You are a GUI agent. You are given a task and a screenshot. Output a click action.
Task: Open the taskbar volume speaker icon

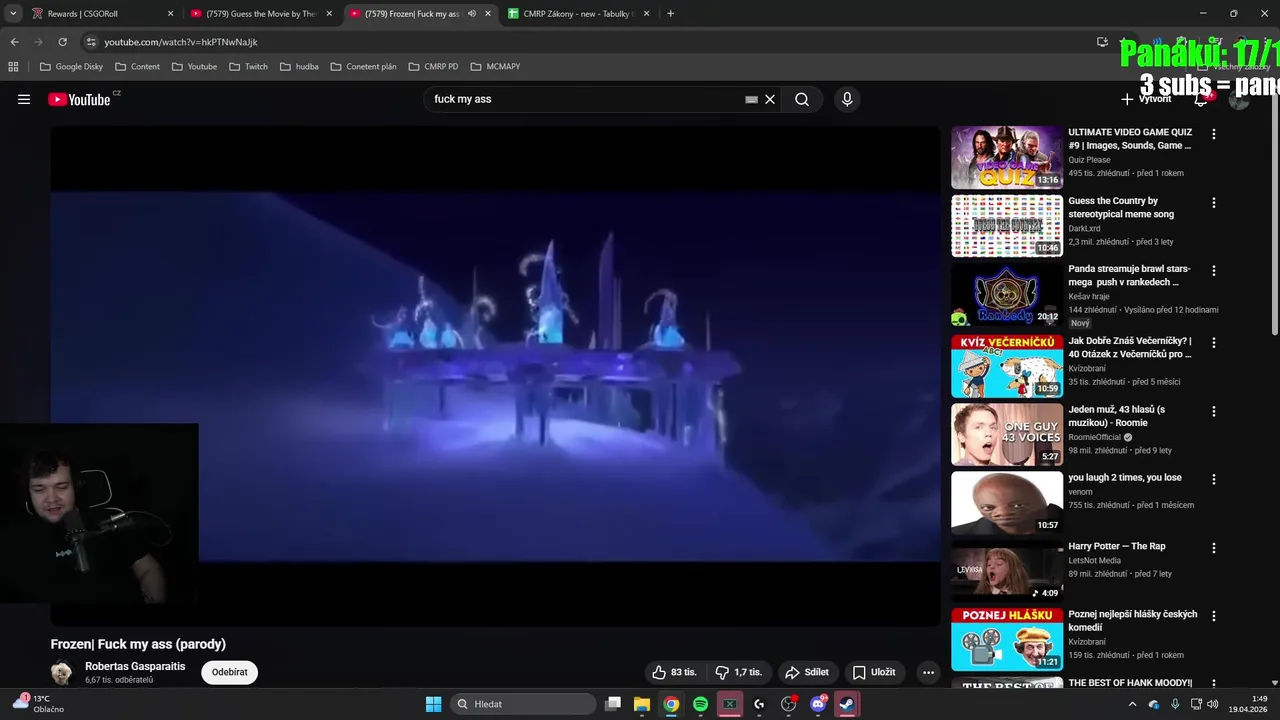[1212, 704]
